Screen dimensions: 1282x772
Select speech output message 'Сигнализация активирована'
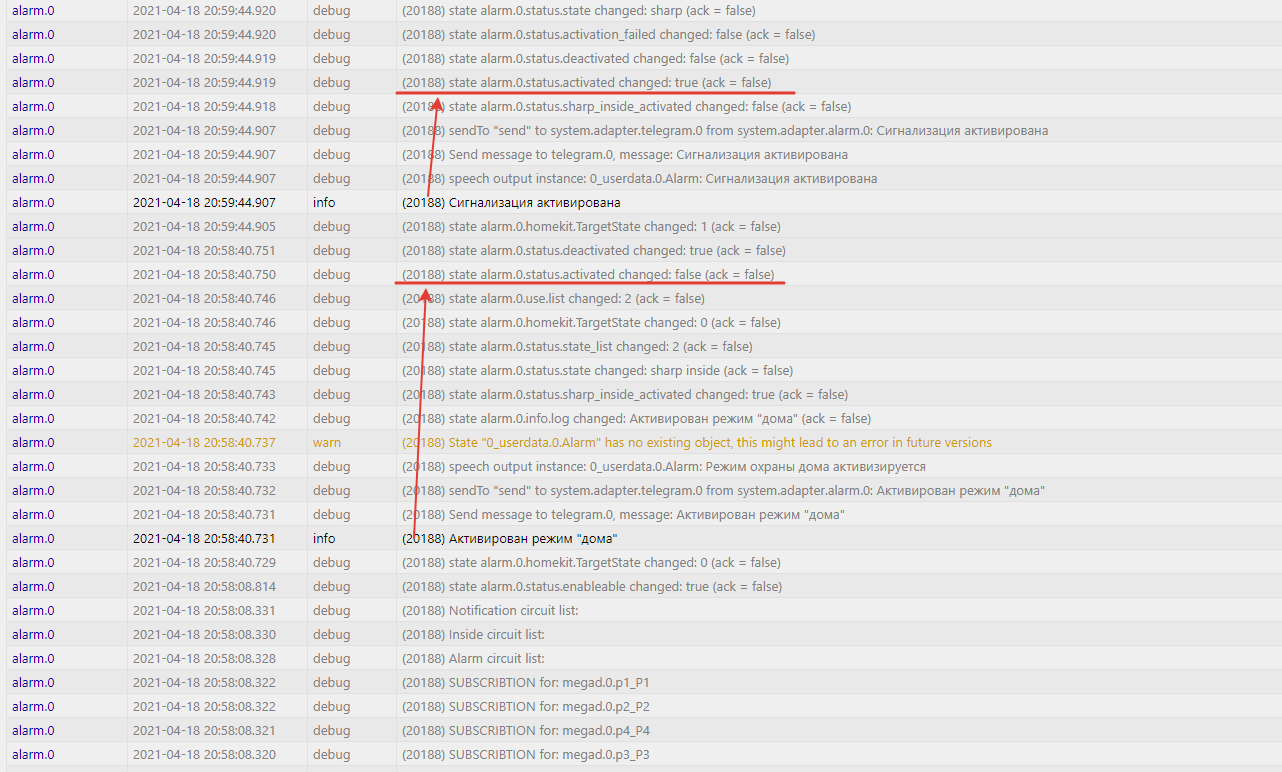(639, 178)
